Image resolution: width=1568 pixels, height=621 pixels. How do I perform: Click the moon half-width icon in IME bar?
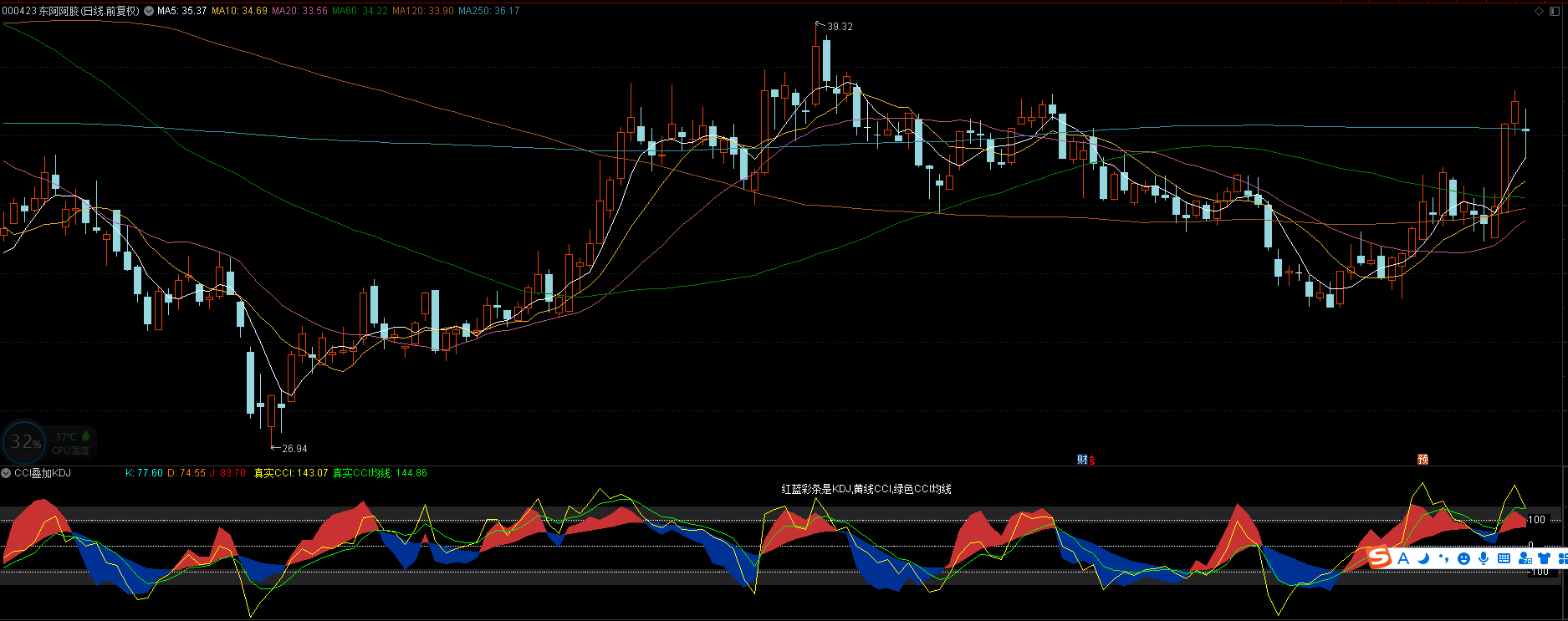(x=1423, y=558)
